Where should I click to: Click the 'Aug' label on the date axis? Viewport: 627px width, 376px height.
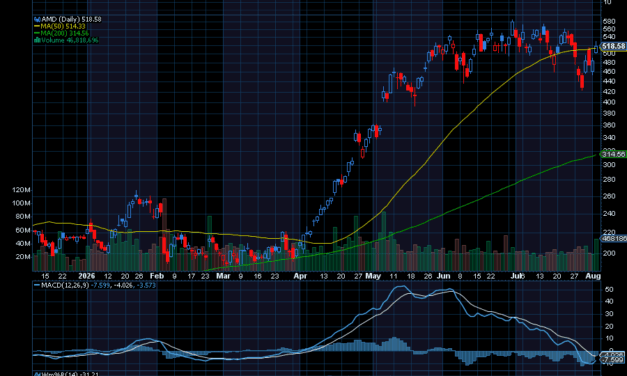click(x=593, y=276)
